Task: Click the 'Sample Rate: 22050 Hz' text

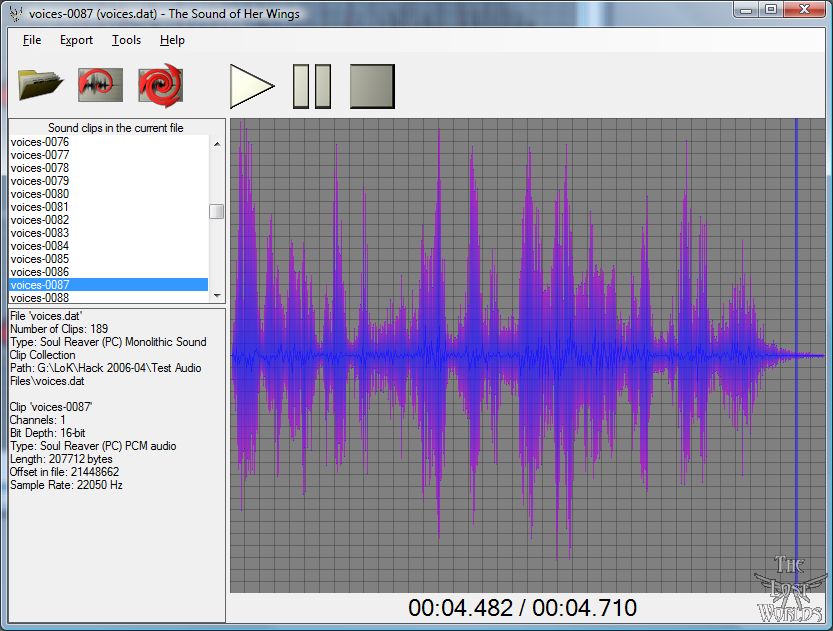Action: tap(66, 485)
